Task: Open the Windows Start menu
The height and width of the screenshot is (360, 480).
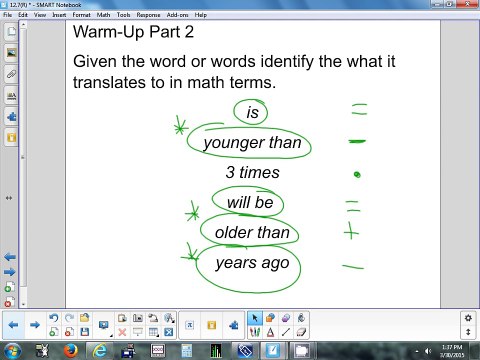Action: click(13, 351)
